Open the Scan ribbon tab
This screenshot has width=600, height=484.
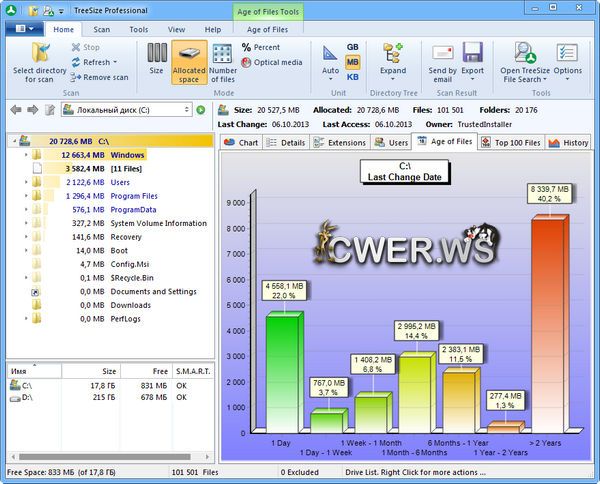tap(101, 30)
